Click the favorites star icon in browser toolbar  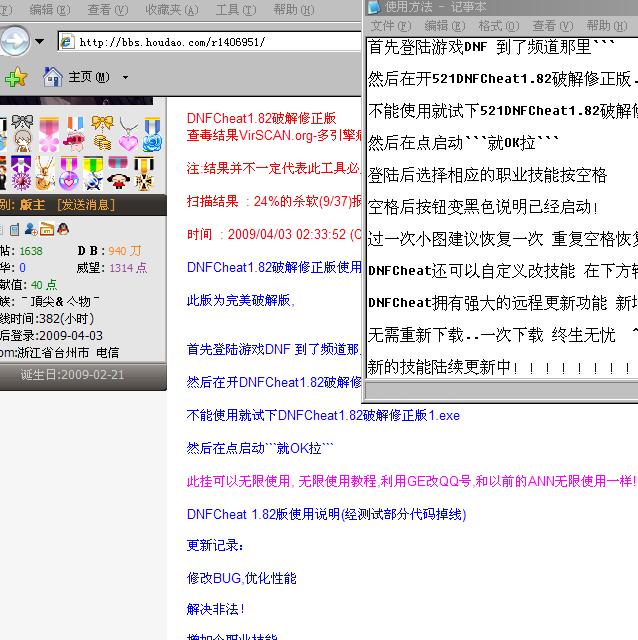click(16, 77)
